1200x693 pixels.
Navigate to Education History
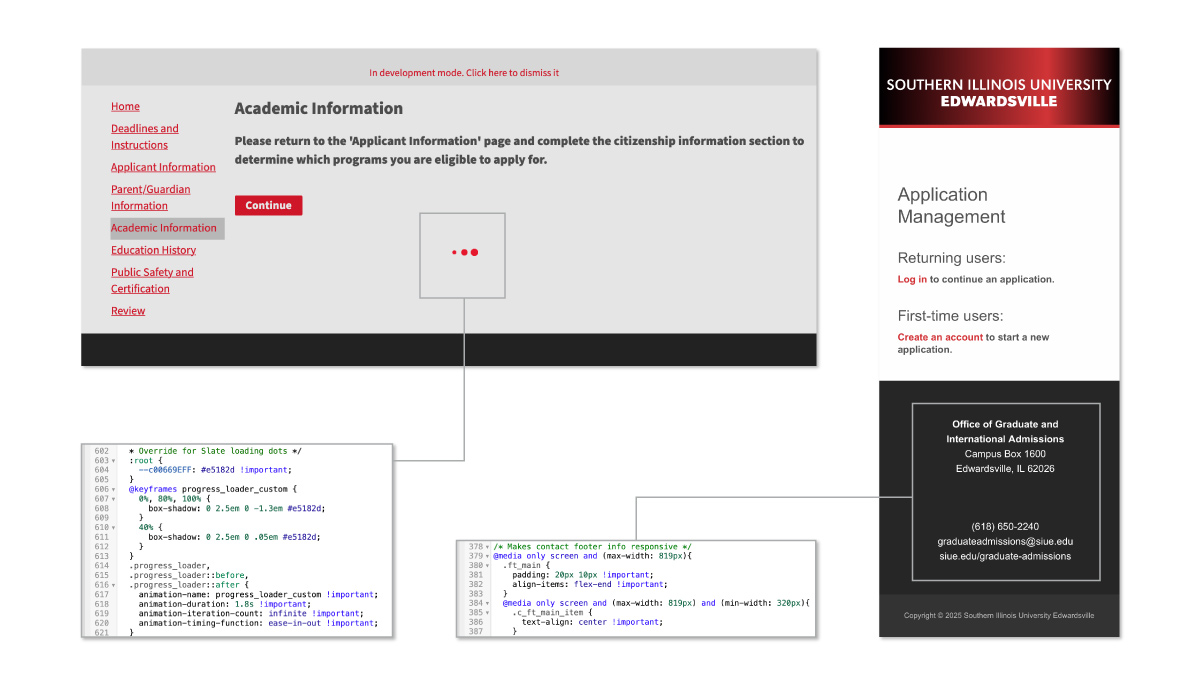click(153, 251)
